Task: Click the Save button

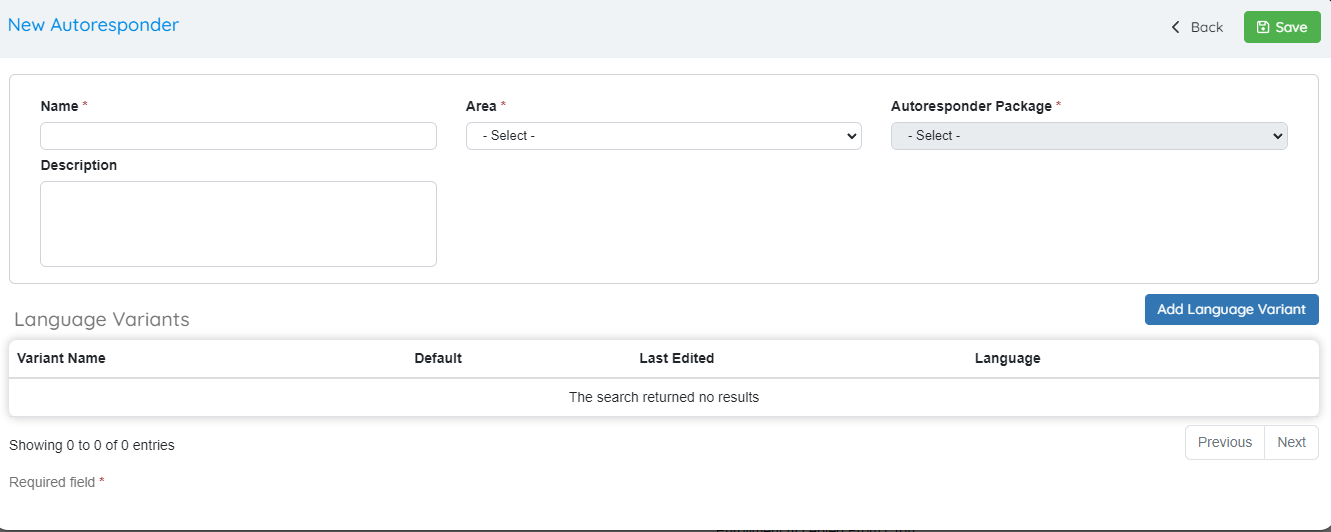Action: tap(1282, 27)
